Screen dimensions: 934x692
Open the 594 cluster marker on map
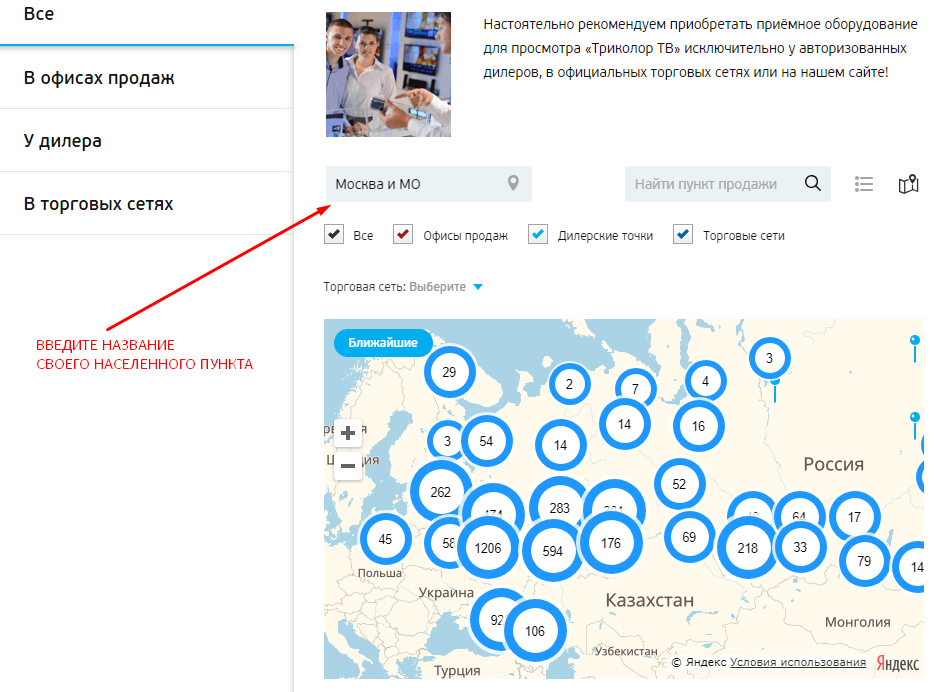pyautogui.click(x=552, y=550)
